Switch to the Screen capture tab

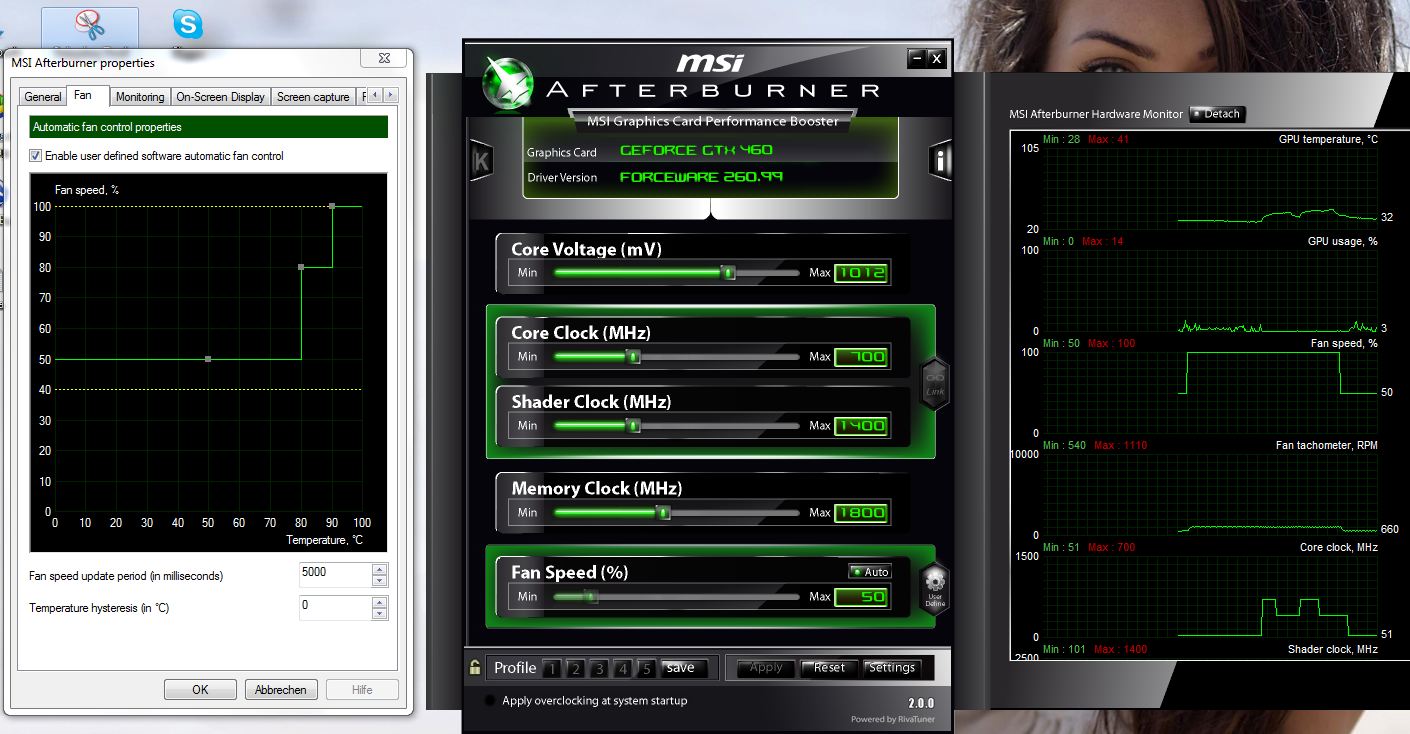(313, 97)
